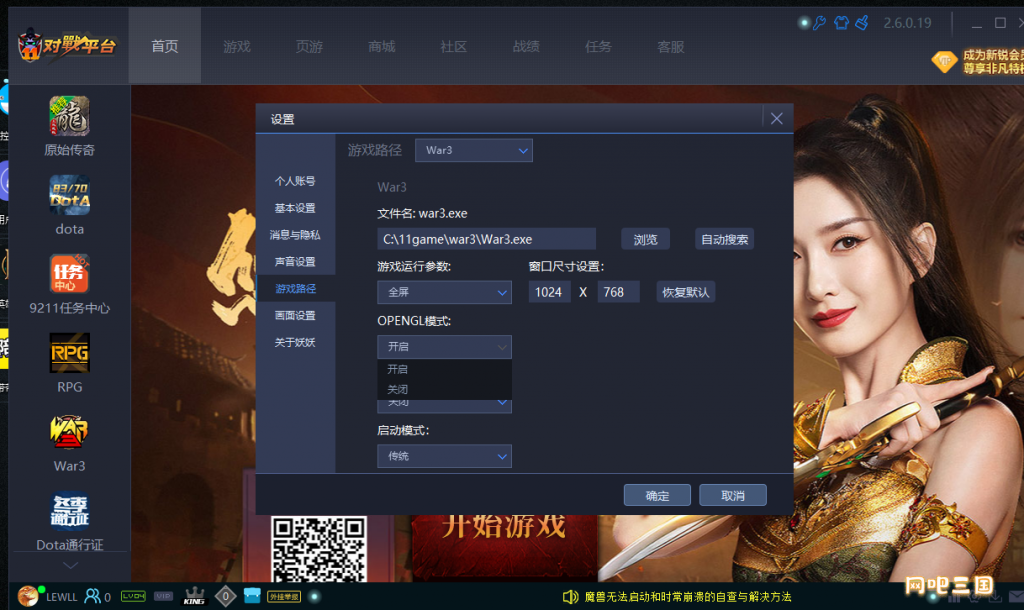Open the 游戏路径 War3 dropdown
The image size is (1024, 610).
(473, 150)
